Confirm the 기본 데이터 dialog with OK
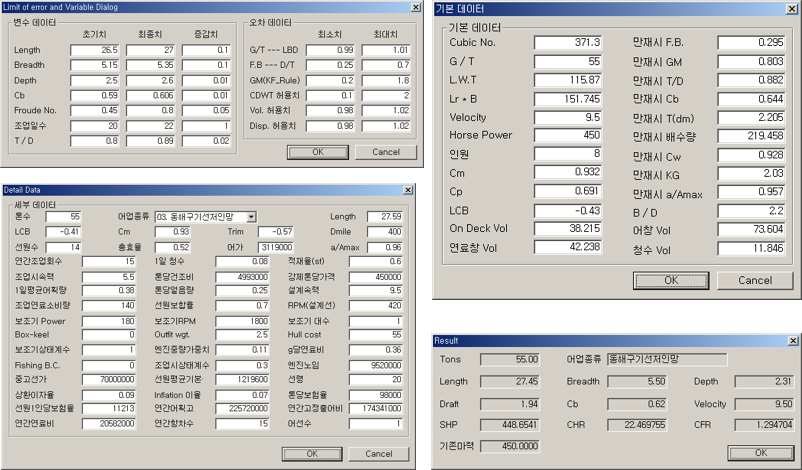This screenshot has height=470, width=802. [x=670, y=281]
